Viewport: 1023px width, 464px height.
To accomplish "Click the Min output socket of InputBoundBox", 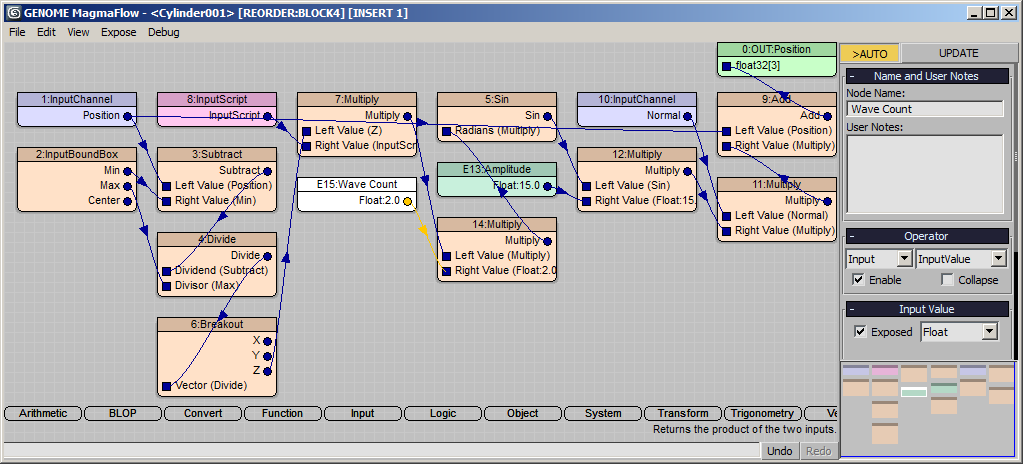I will (x=127, y=171).
